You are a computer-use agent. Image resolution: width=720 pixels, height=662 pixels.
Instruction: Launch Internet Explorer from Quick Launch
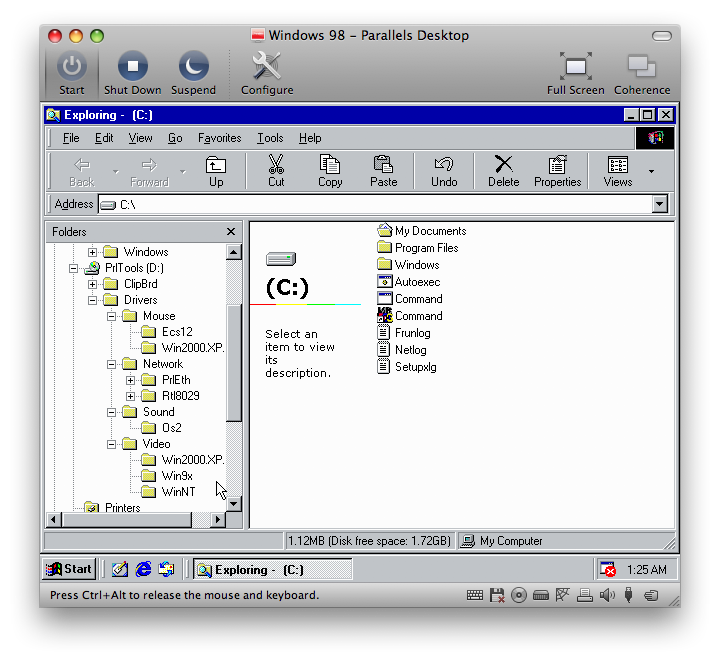point(143,569)
